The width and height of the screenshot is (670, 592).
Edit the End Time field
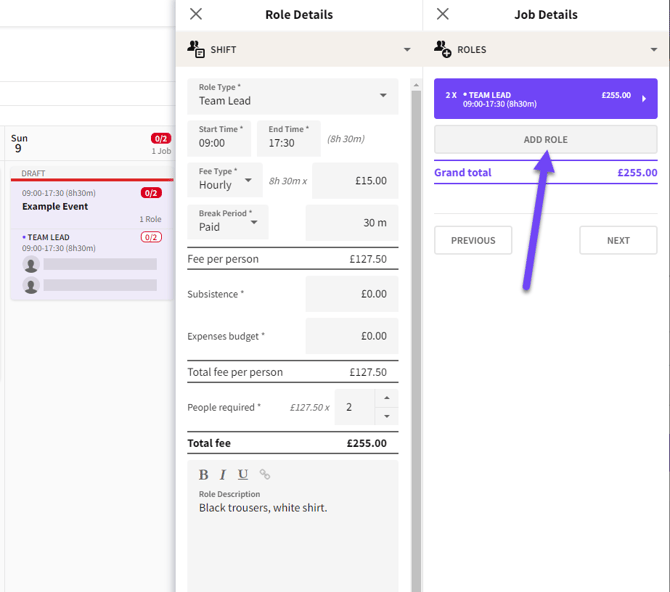point(289,138)
